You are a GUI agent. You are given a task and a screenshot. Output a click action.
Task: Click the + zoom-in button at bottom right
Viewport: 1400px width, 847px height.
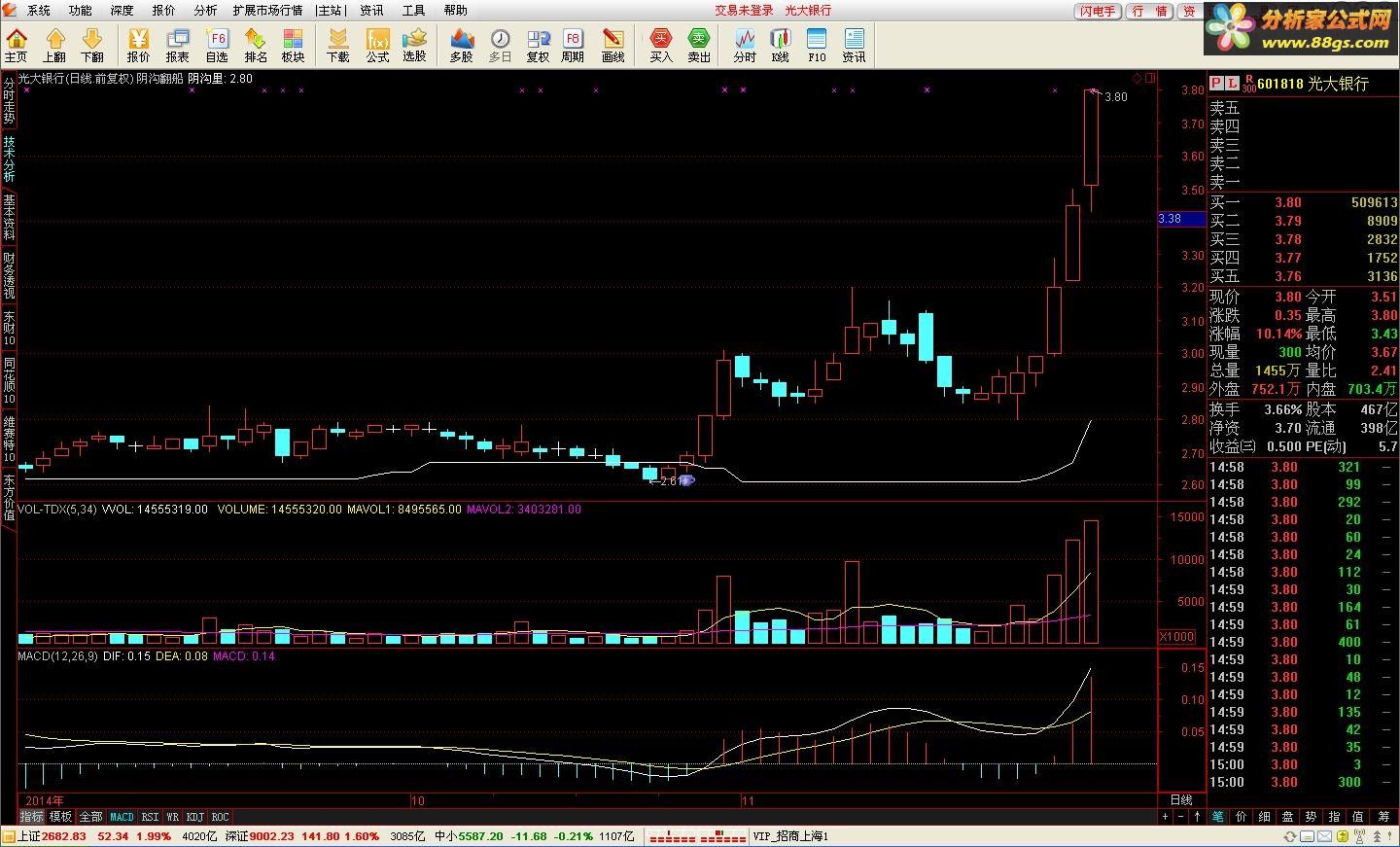click(x=1166, y=817)
